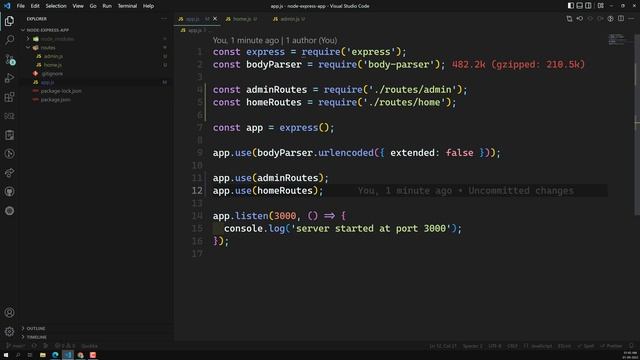Viewport: 640px width, 360px height.
Task: Open the Windows Start button
Action: click(6, 355)
